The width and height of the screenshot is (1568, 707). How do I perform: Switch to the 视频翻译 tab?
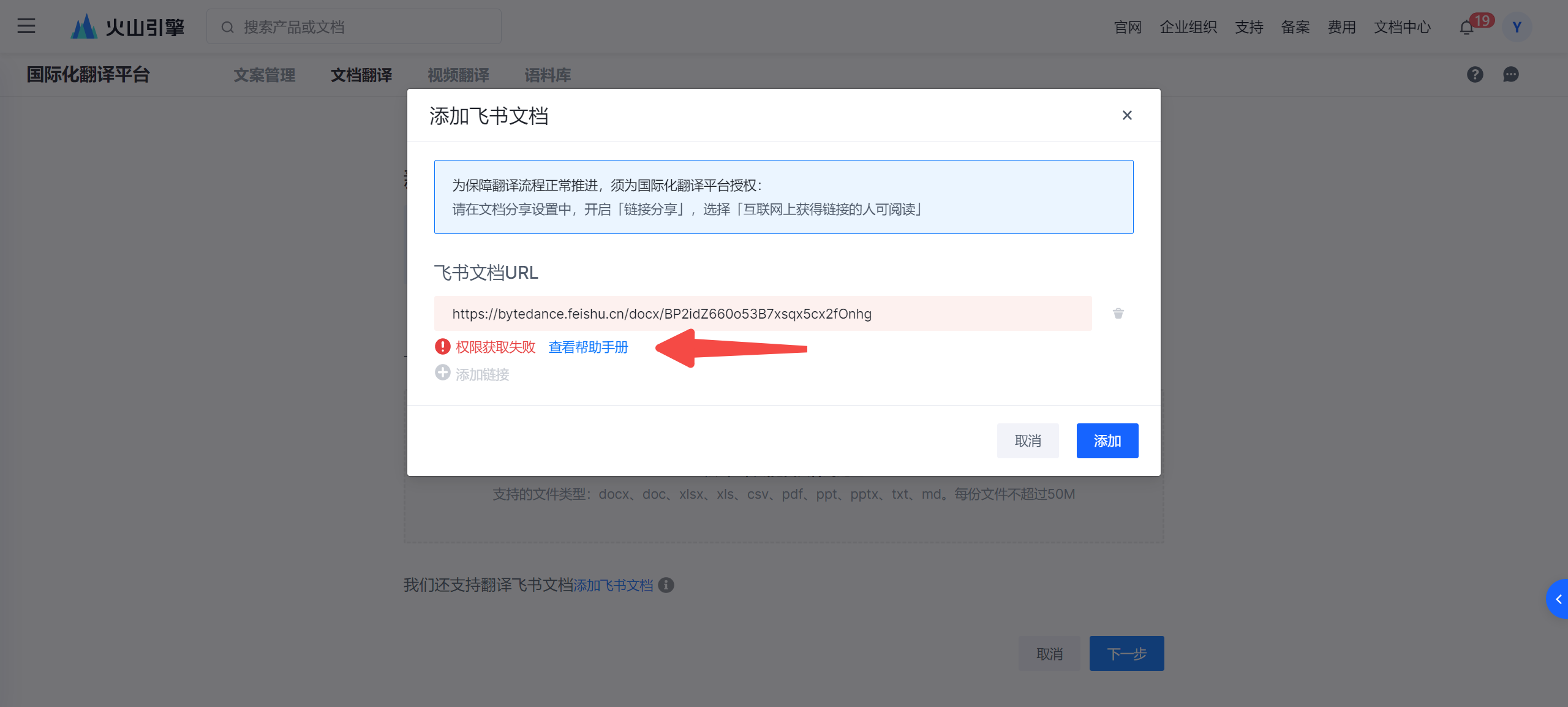[x=458, y=75]
